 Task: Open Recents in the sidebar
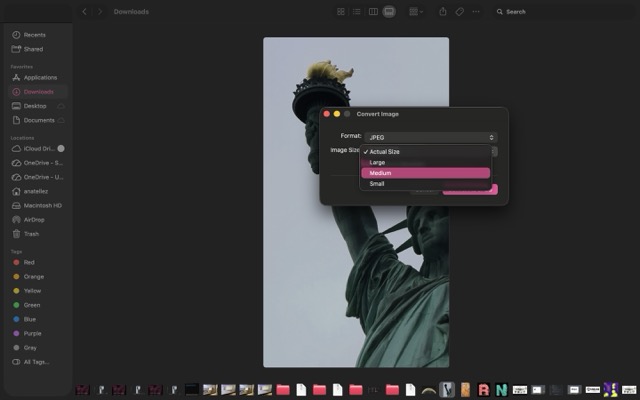pos(38,35)
